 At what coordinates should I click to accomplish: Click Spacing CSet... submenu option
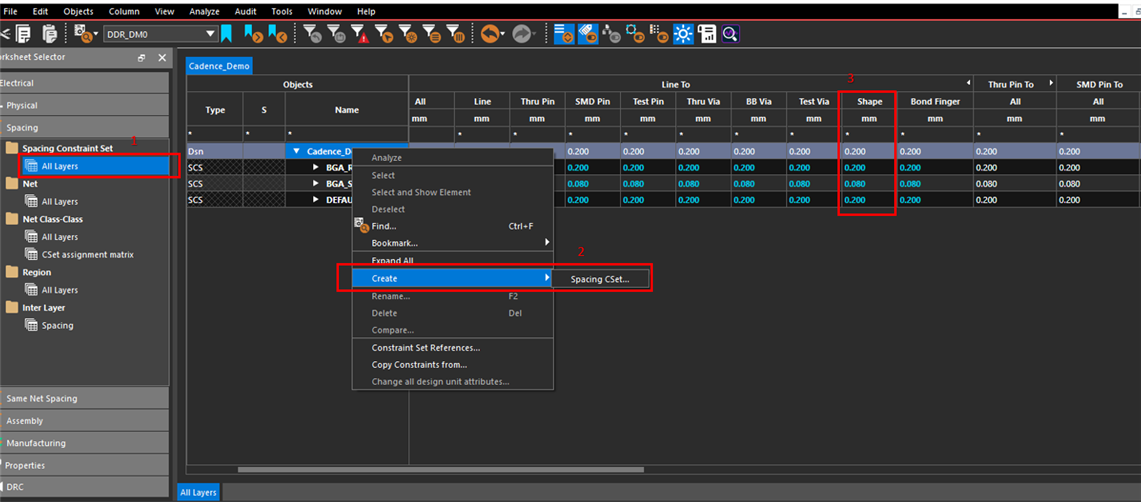pos(600,279)
